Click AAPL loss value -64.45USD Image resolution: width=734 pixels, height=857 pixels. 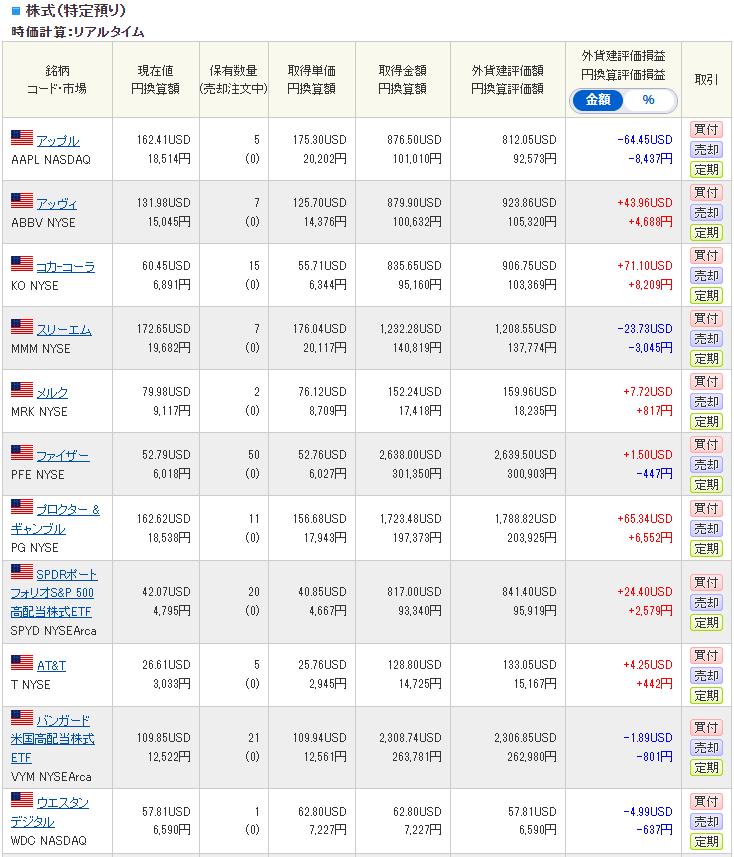click(645, 140)
